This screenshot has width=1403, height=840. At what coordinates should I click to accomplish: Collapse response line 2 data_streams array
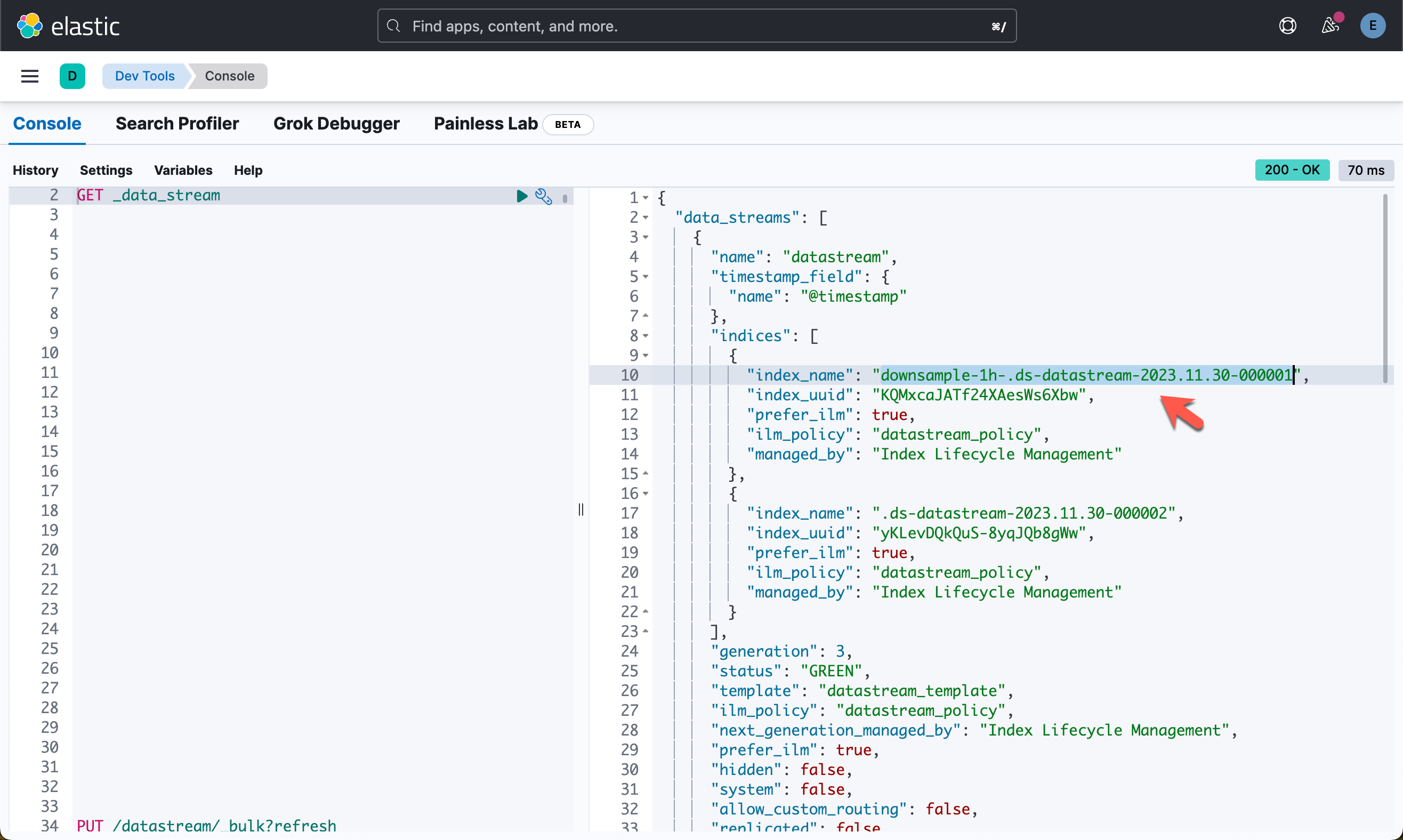pyautogui.click(x=645, y=218)
